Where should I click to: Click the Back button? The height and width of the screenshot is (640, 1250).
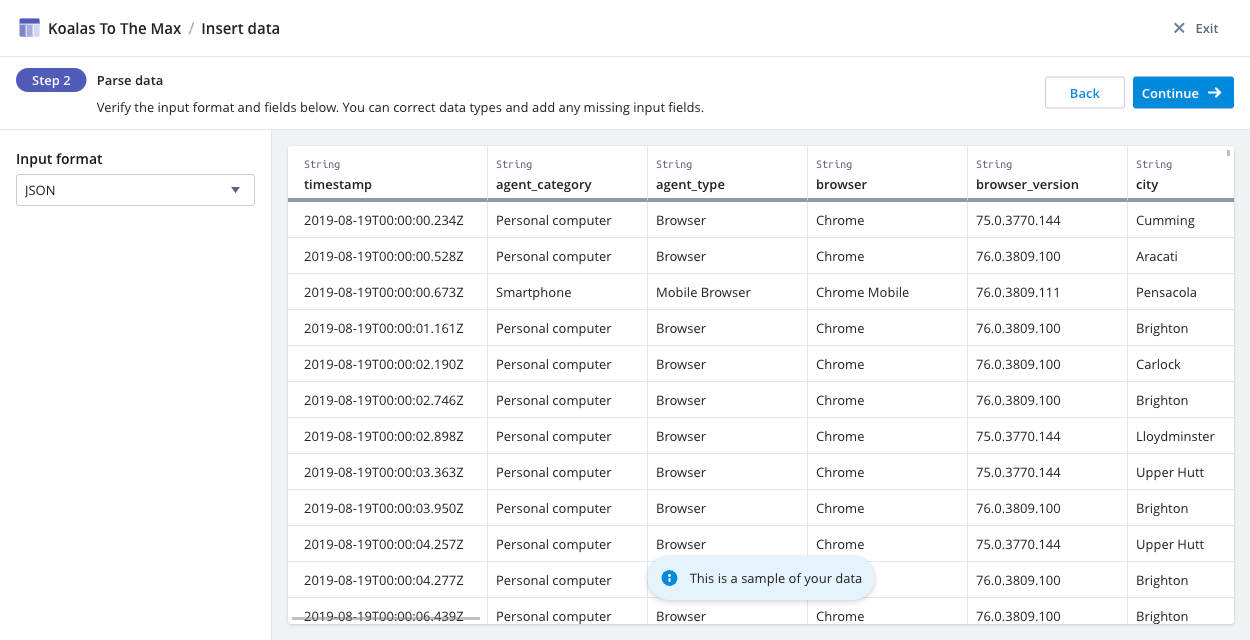coord(1084,93)
